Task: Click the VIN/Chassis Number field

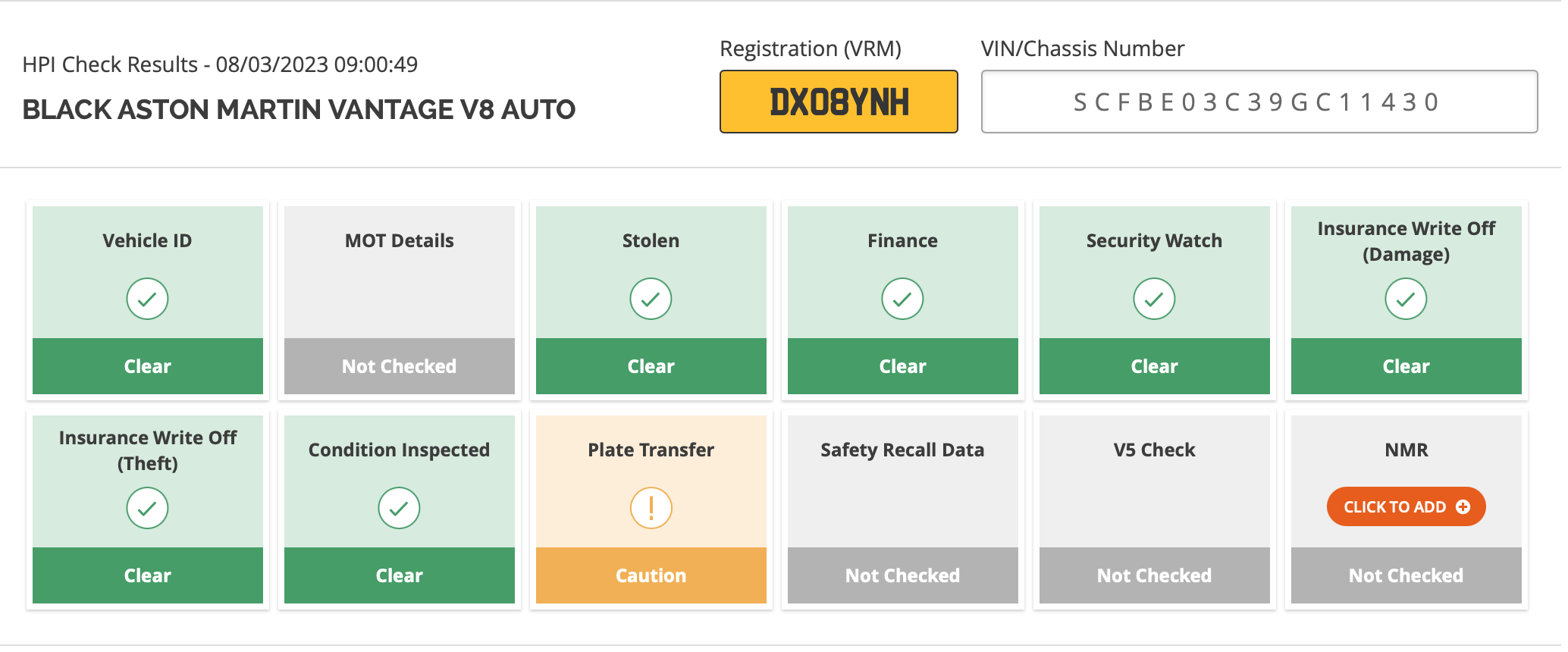Action: click(x=1259, y=102)
